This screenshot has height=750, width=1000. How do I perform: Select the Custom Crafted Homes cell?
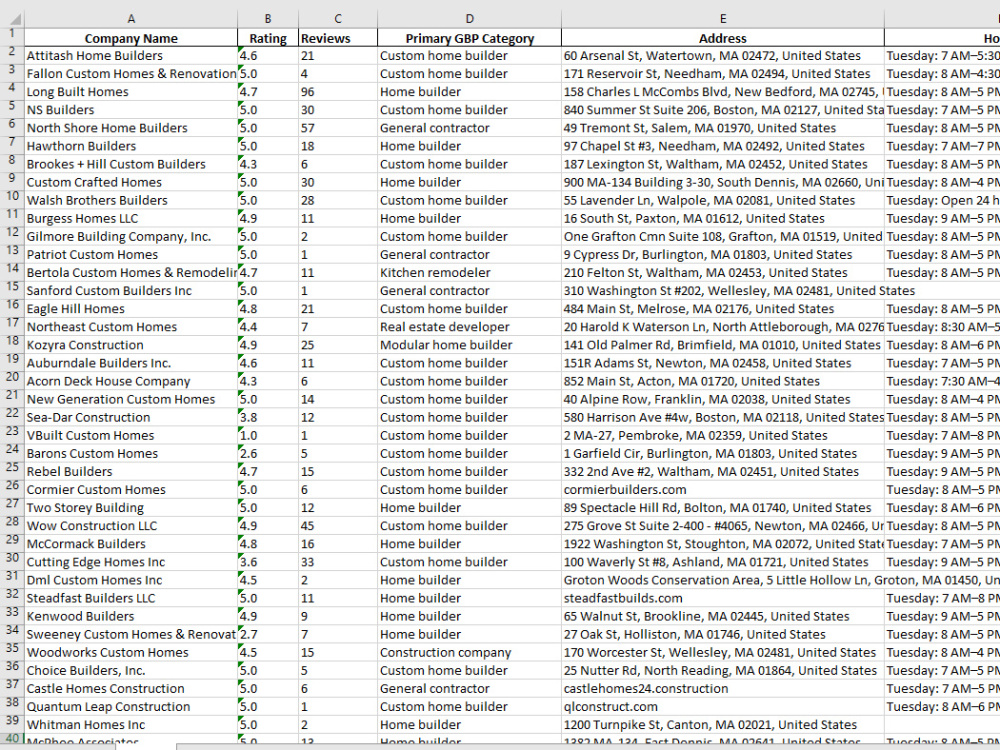pyautogui.click(x=131, y=182)
